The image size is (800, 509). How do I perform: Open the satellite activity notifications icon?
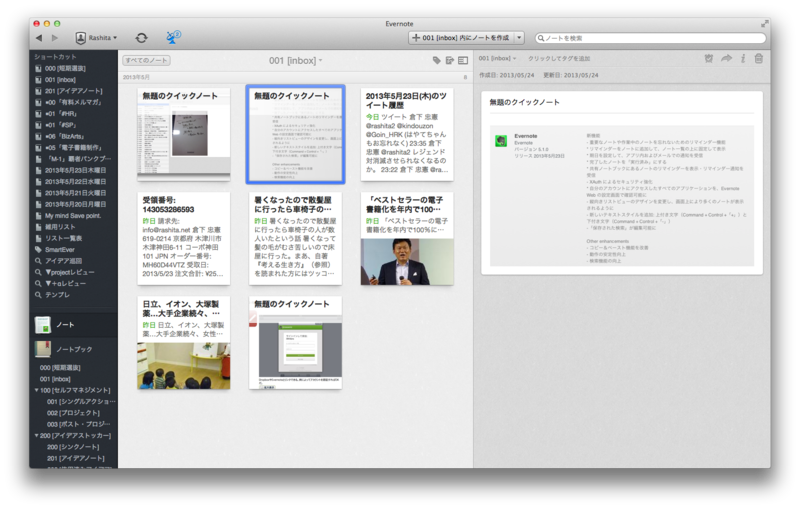[173, 37]
